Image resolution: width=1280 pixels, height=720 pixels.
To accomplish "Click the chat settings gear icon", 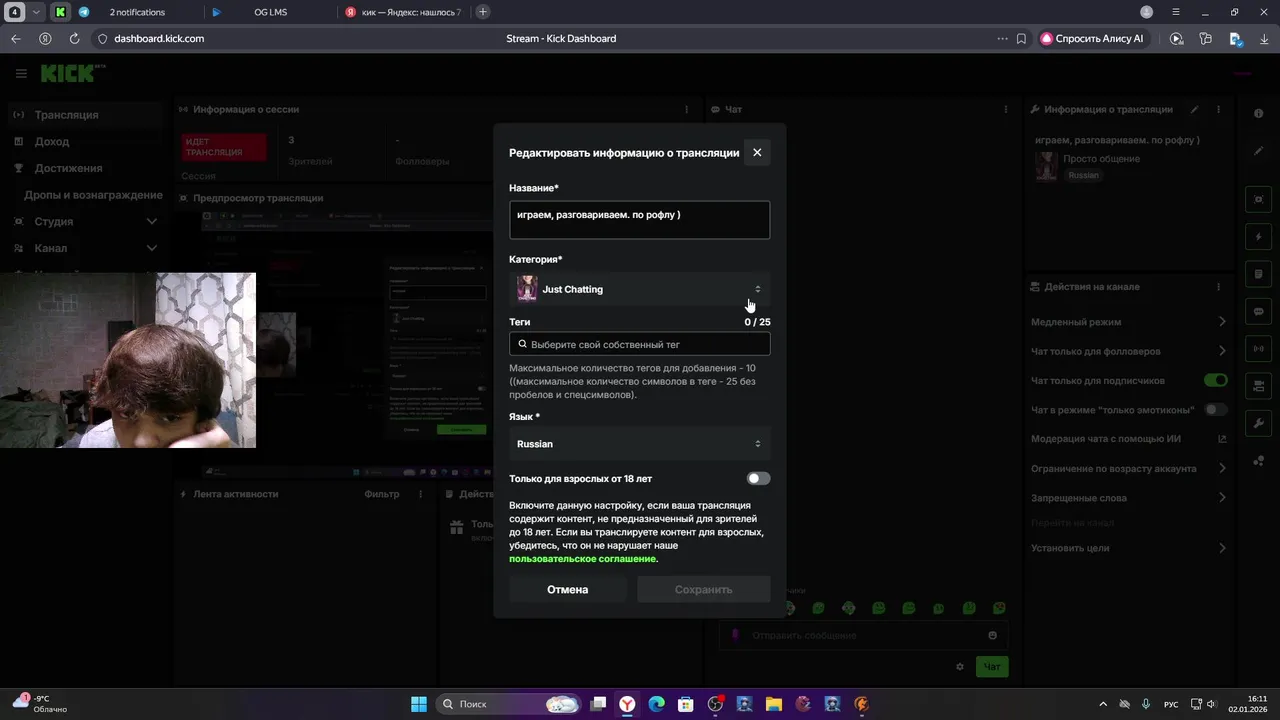I will [x=960, y=667].
